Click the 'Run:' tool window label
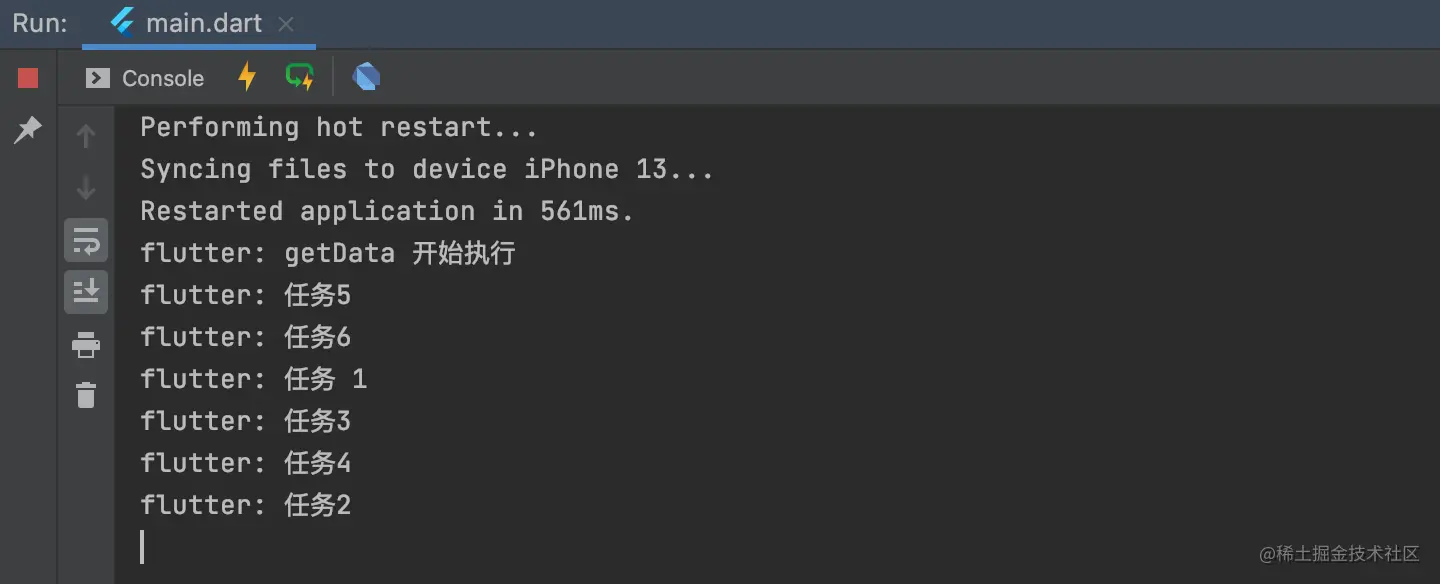Viewport: 1440px width, 584px height. click(x=40, y=24)
